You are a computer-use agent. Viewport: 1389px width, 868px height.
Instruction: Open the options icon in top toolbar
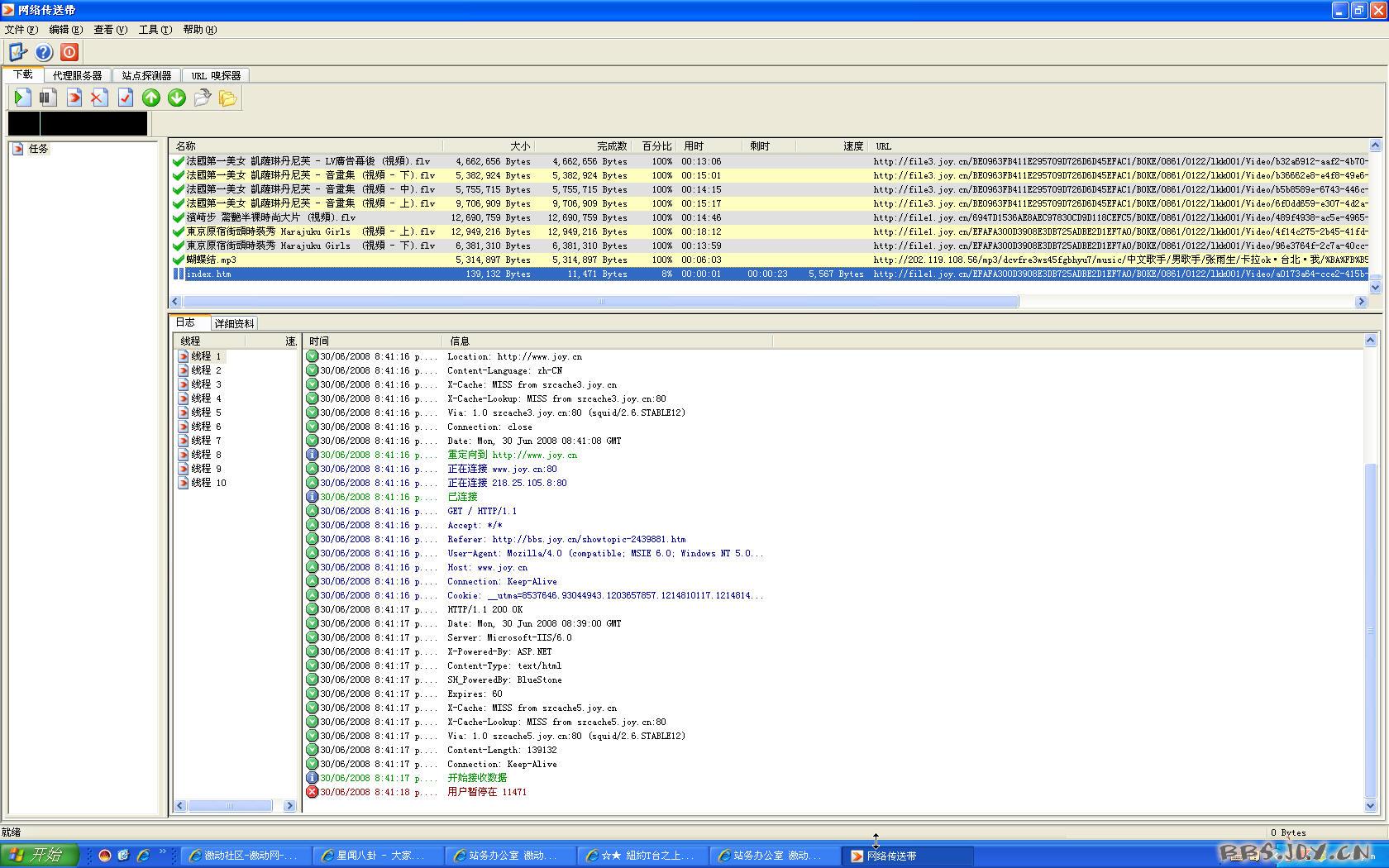click(x=18, y=52)
